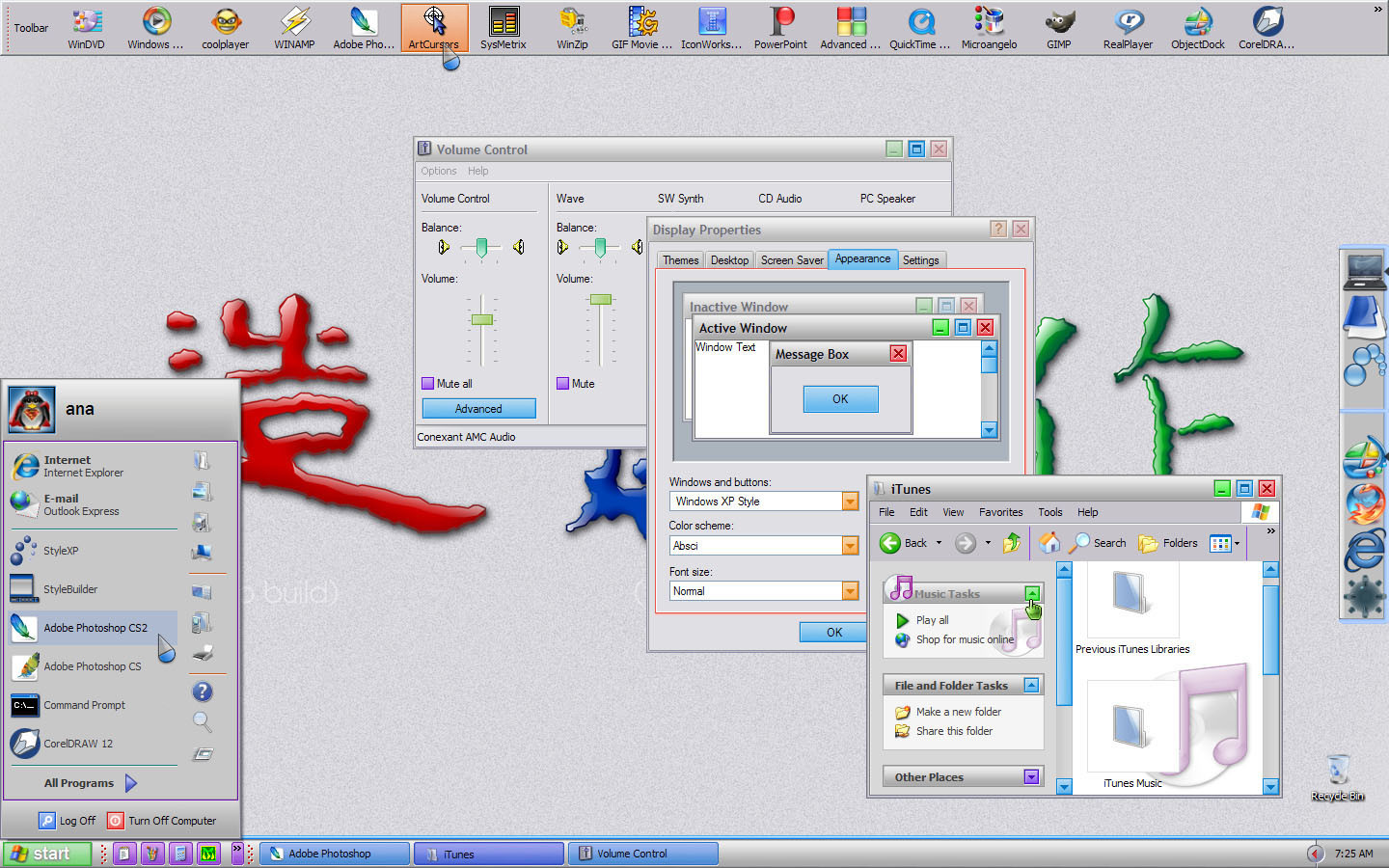
Task: Click the Log Off button
Action: pos(68,821)
